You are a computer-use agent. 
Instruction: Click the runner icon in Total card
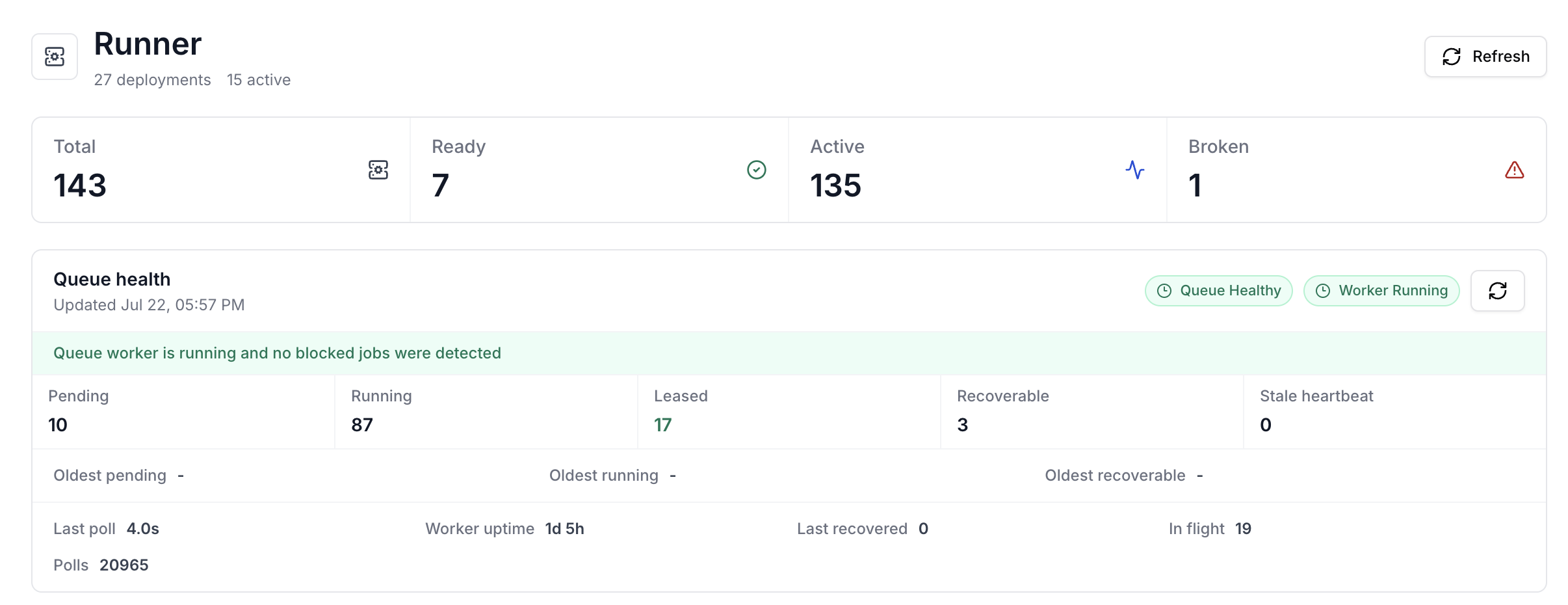coord(378,170)
